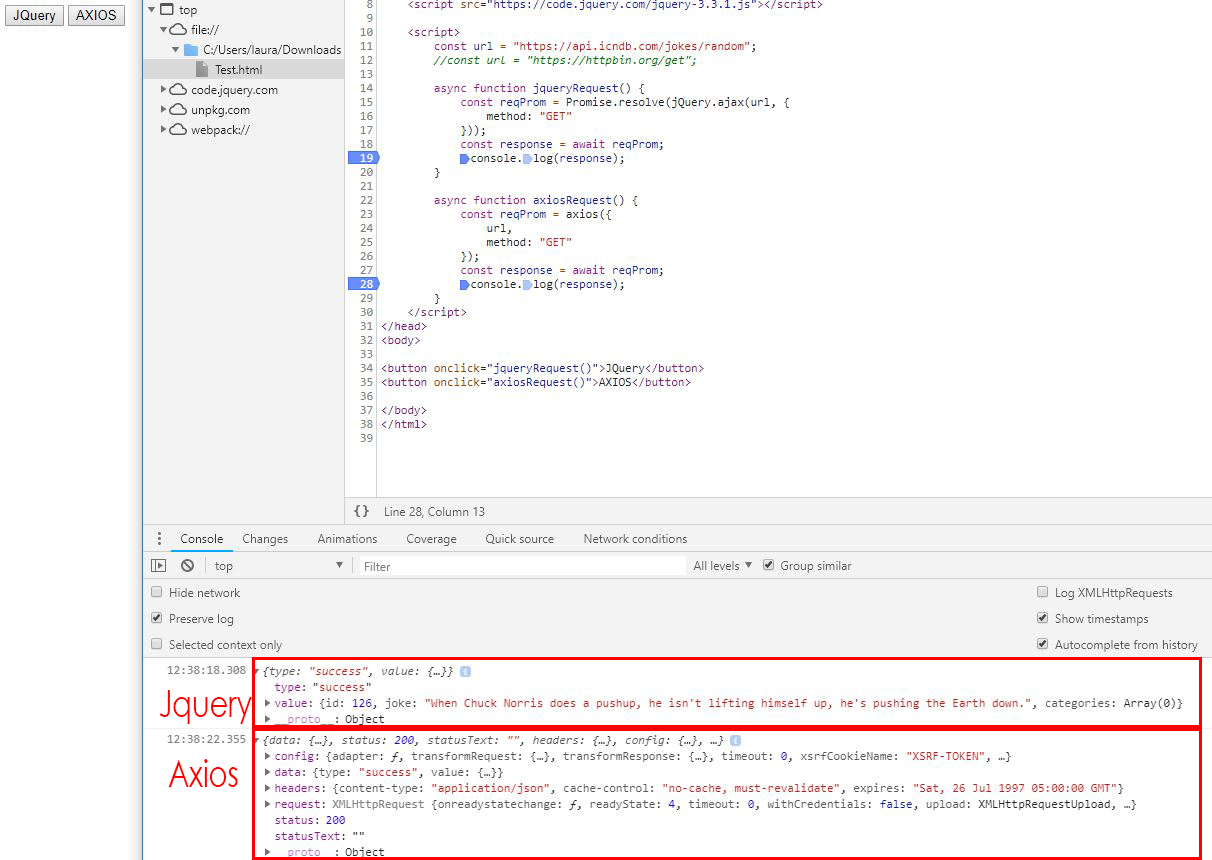Open the All levels log dropdown
Viewport: 1212px width, 860px height.
tap(722, 566)
